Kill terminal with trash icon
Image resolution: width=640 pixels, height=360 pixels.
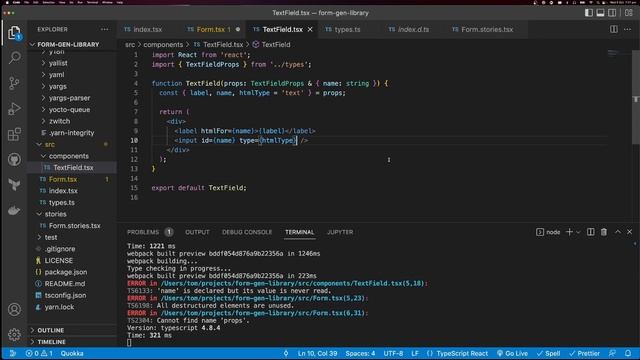[x=604, y=232]
